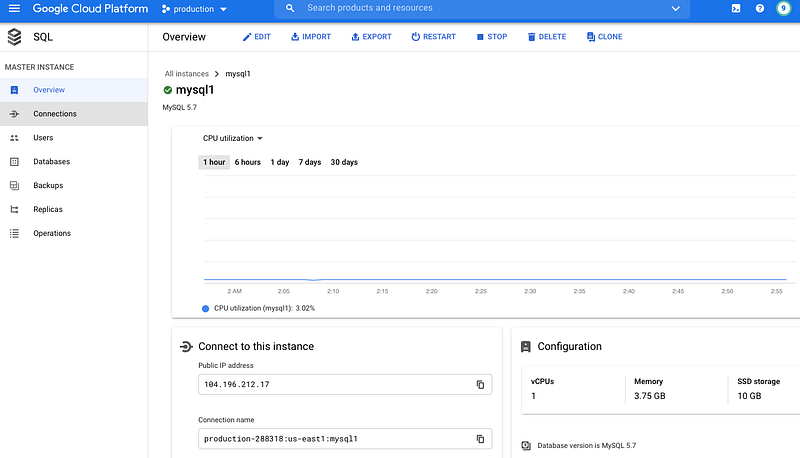The width and height of the screenshot is (800, 458).
Task: Go to Backups in the sidebar
Action: 48,185
